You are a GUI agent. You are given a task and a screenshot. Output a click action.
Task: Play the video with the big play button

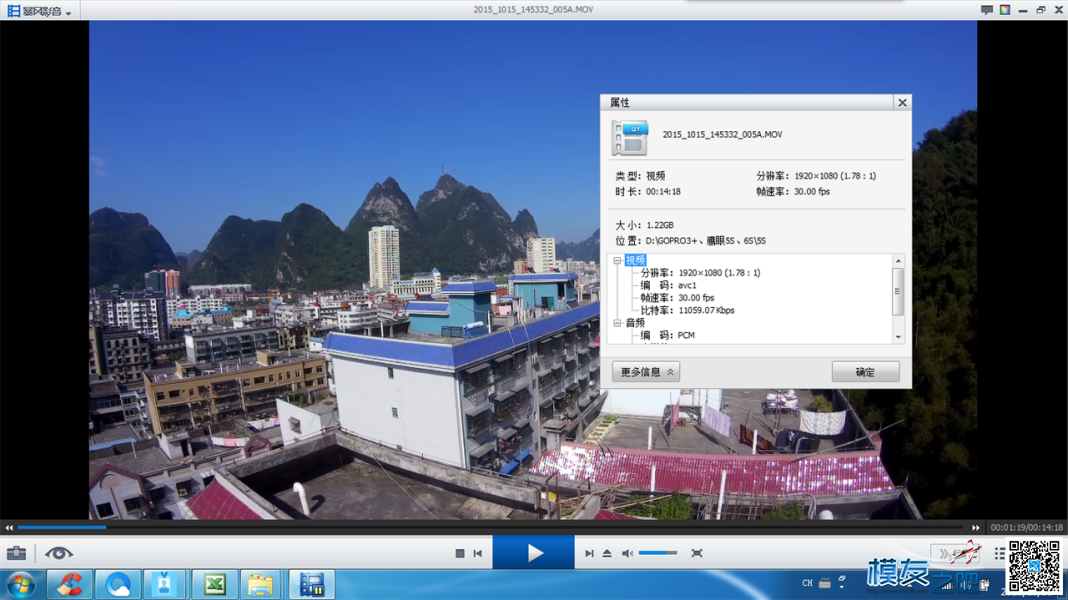[x=533, y=553]
